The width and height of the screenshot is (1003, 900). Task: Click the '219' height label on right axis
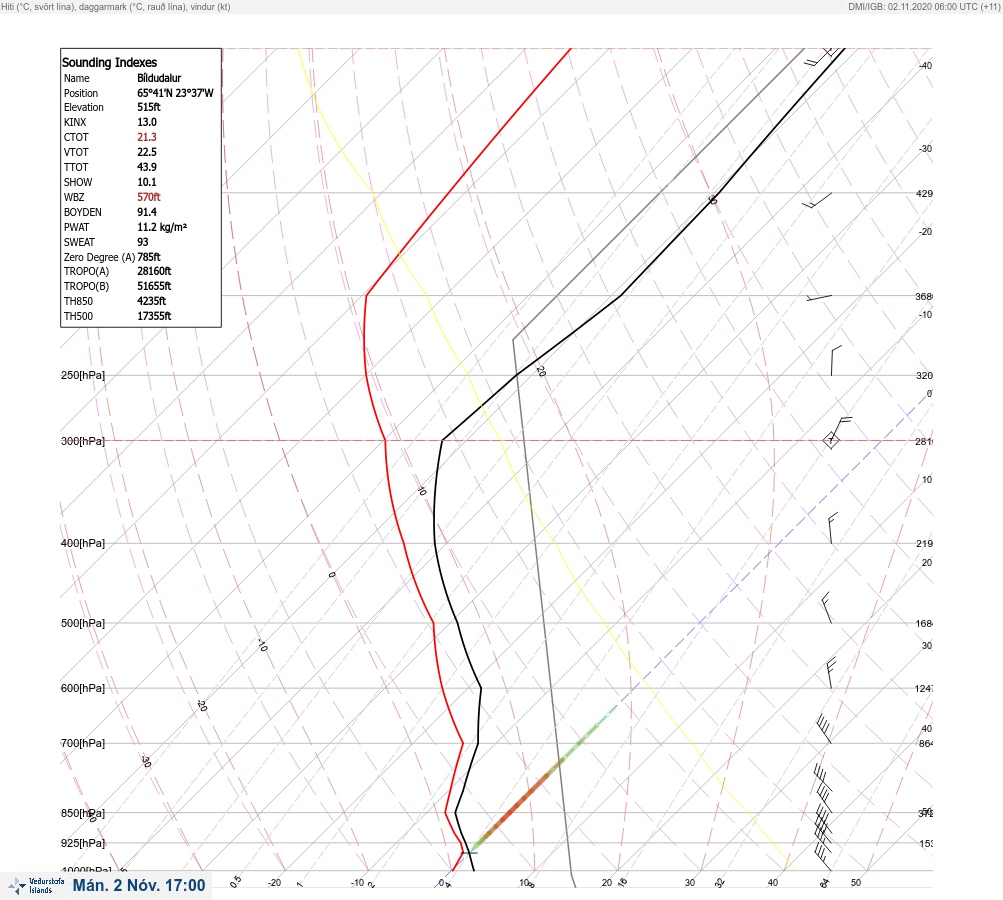click(924, 544)
